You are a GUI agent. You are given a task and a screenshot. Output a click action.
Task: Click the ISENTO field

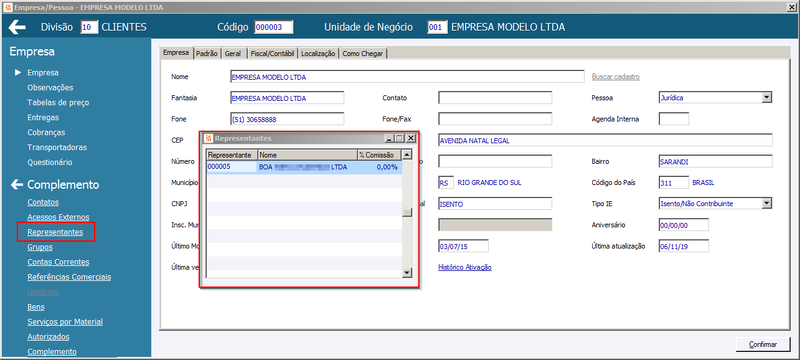[x=495, y=203]
